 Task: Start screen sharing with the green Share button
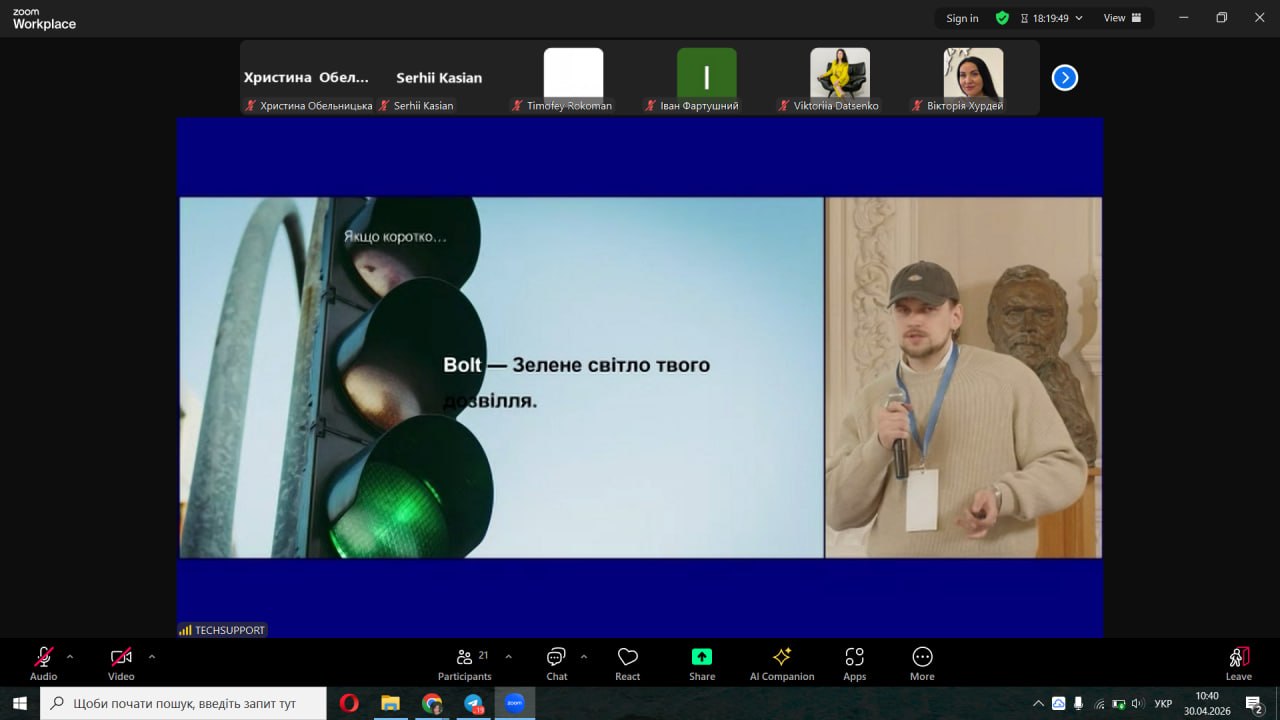pos(702,663)
